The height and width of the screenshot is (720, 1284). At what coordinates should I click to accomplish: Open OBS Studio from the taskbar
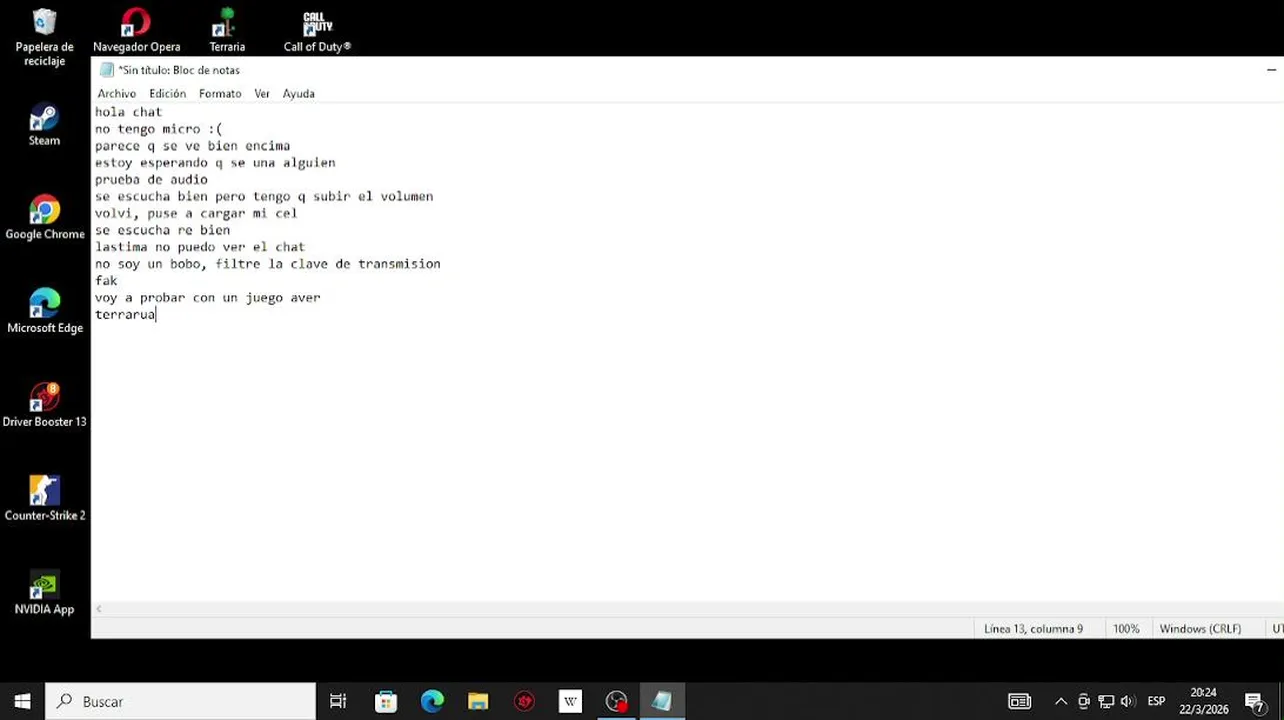click(x=616, y=701)
